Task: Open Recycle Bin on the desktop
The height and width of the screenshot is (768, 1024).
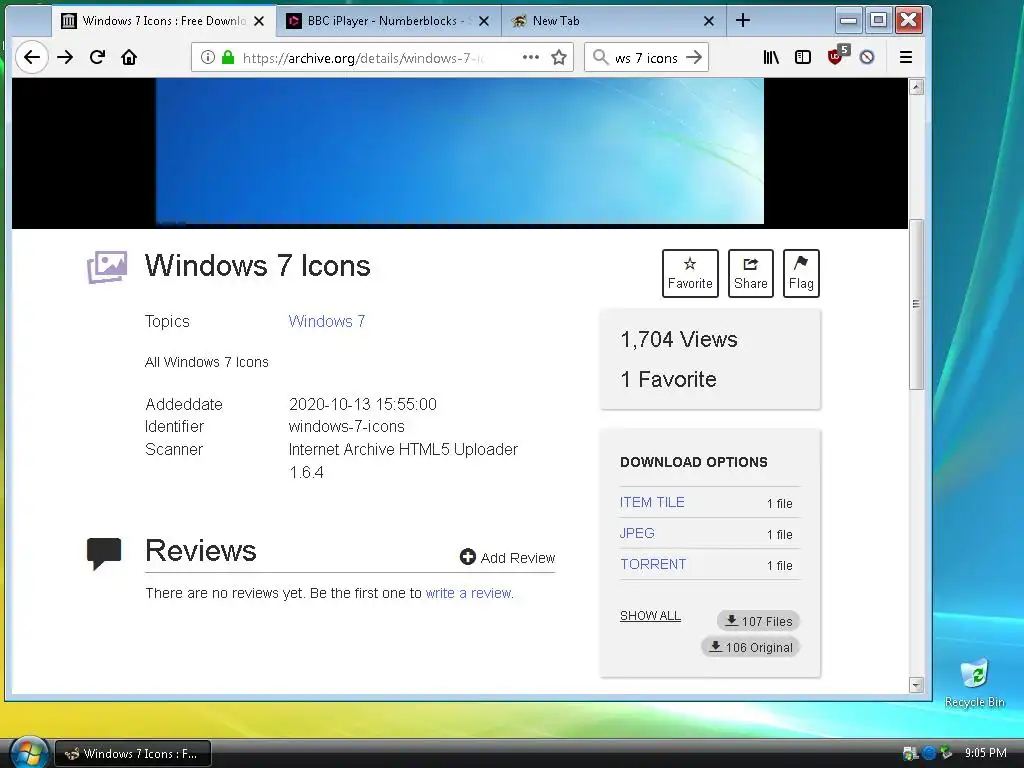Action: [974, 684]
